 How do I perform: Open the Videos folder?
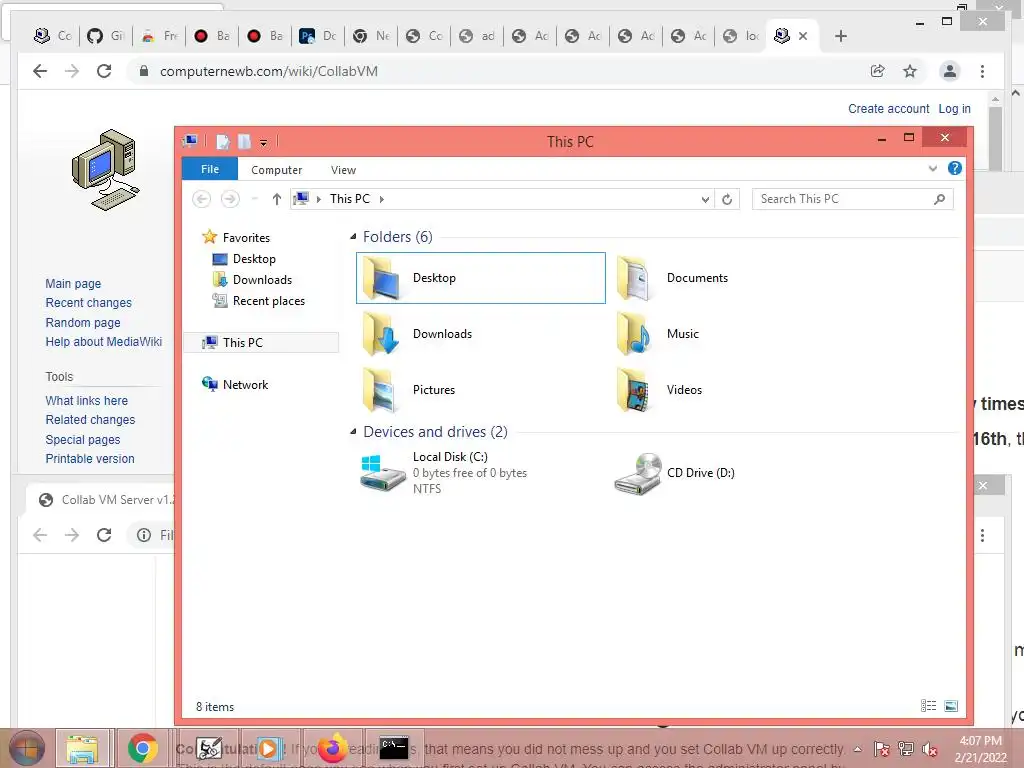coord(660,390)
